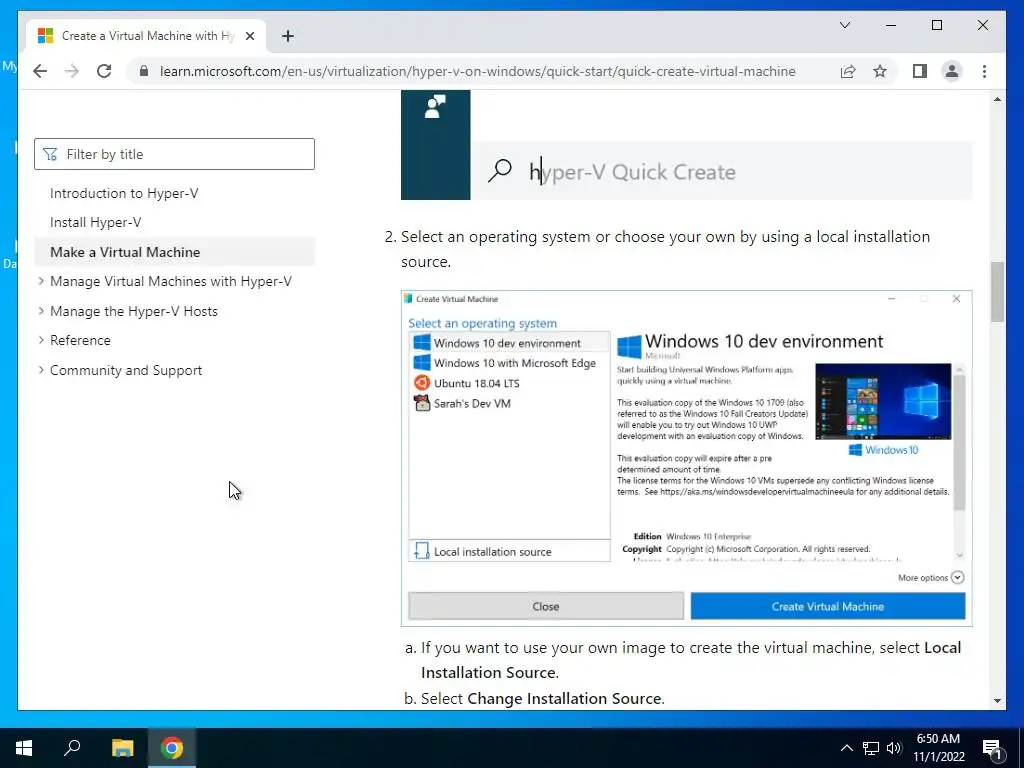Screen dimensions: 1024x768
Task: Click the Filter by title input
Action: pyautogui.click(x=174, y=154)
